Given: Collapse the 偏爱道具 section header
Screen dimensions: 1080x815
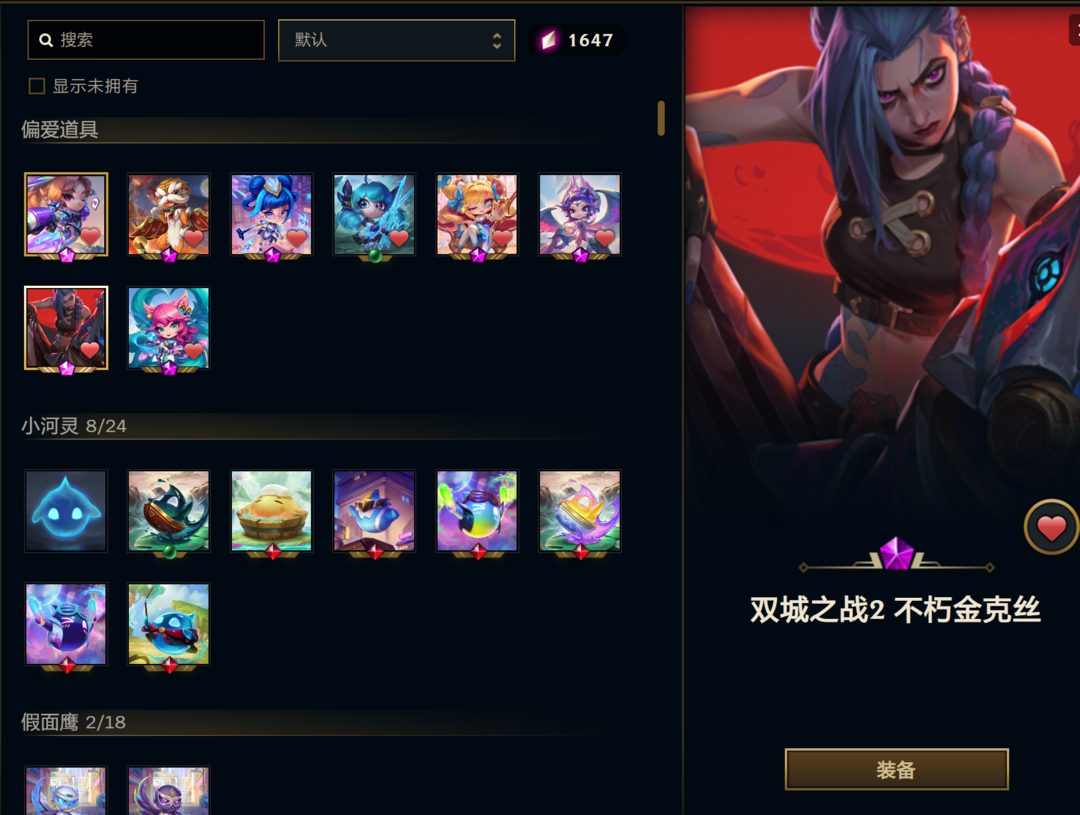Looking at the screenshot, I should [x=321, y=130].
